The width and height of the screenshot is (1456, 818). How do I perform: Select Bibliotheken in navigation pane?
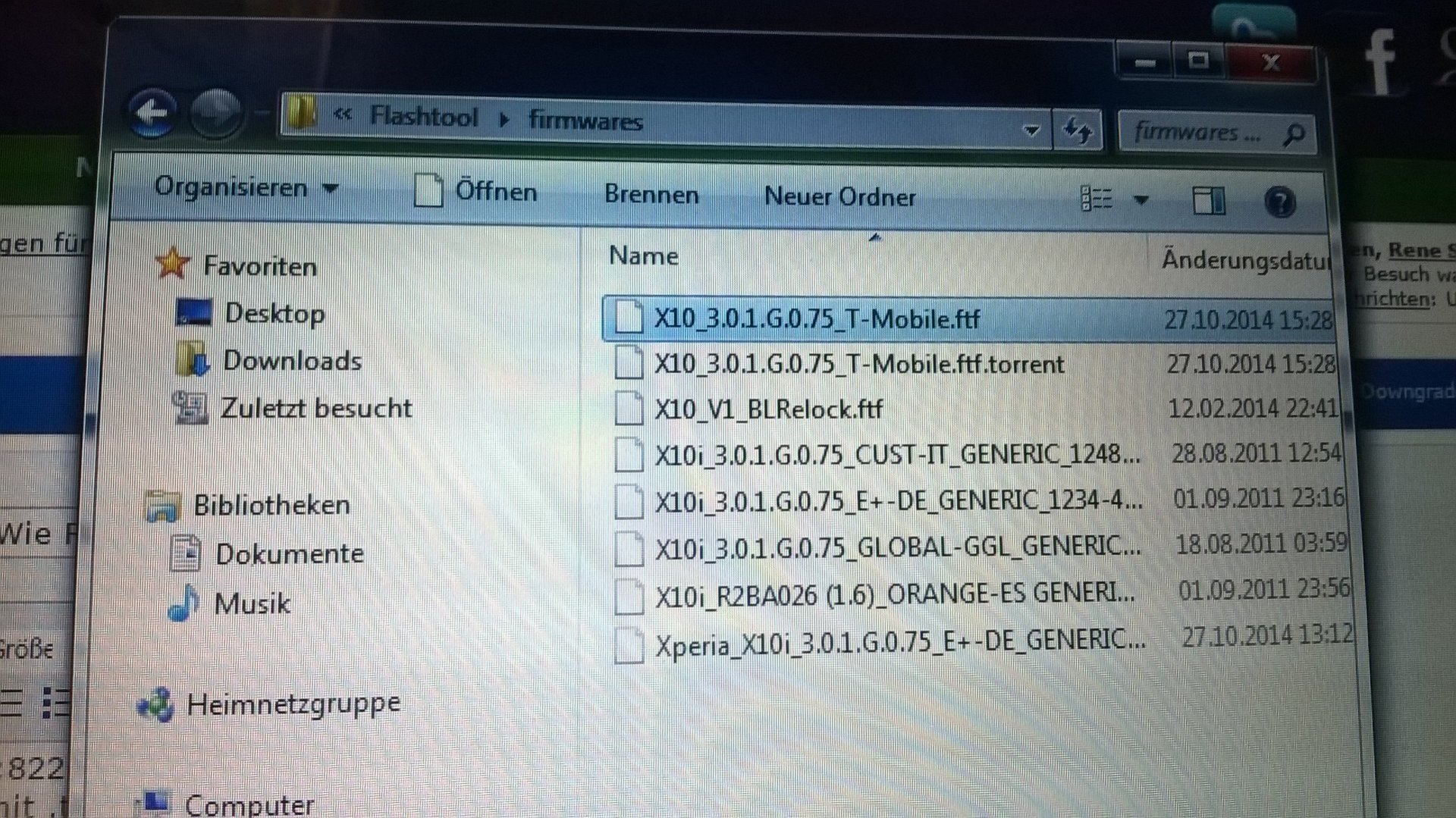pos(271,505)
